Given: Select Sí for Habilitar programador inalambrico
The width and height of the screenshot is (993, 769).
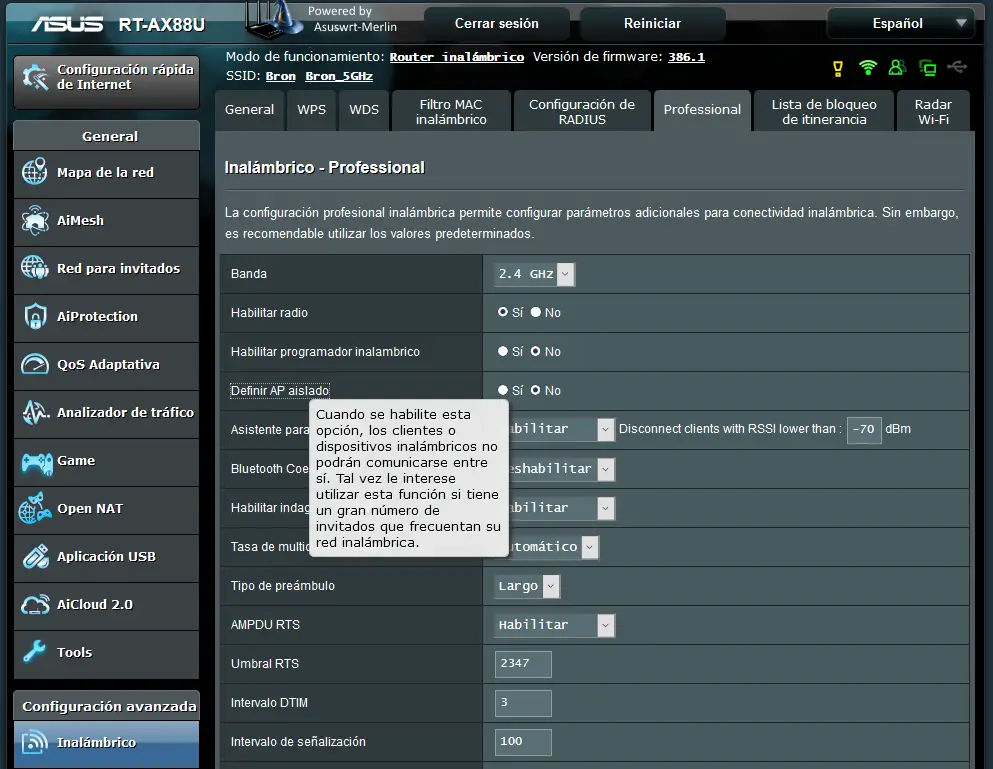Looking at the screenshot, I should pyautogui.click(x=503, y=351).
